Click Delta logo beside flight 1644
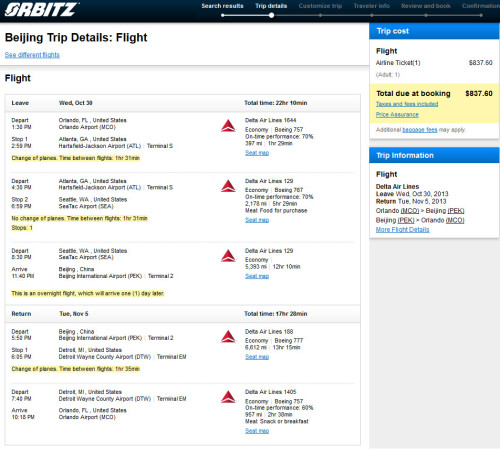This screenshot has height=449, width=500. pyautogui.click(x=228, y=126)
